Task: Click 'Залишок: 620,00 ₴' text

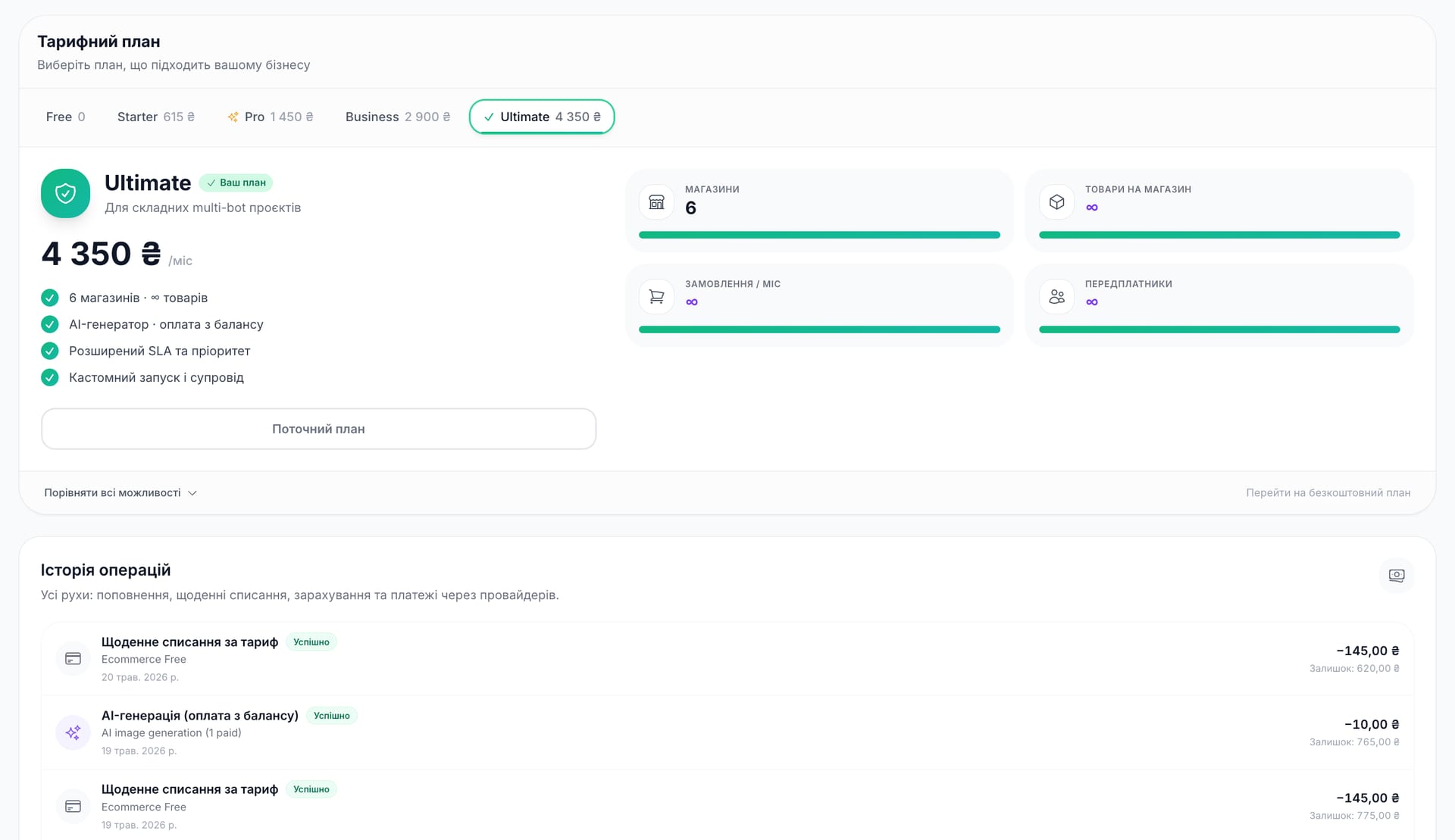Action: pos(1354,668)
